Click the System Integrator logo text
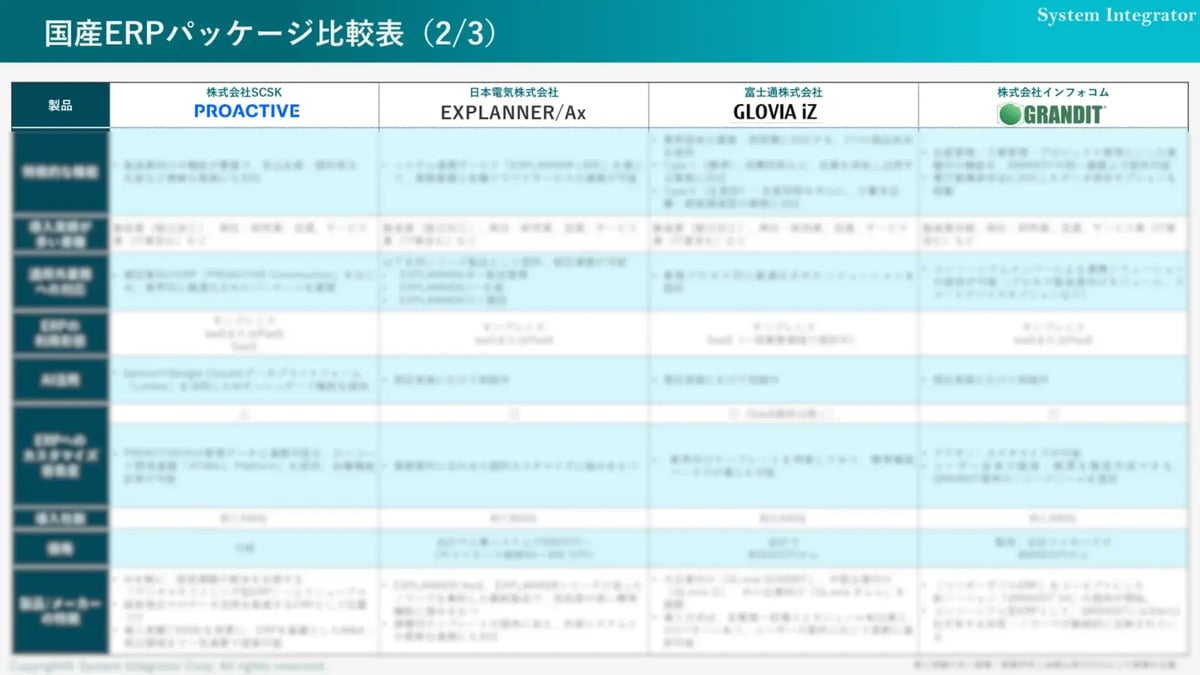 click(1115, 15)
